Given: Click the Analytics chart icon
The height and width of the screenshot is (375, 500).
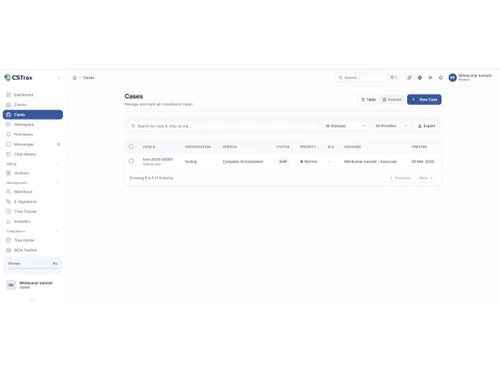Looking at the screenshot, I should click(x=9, y=221).
